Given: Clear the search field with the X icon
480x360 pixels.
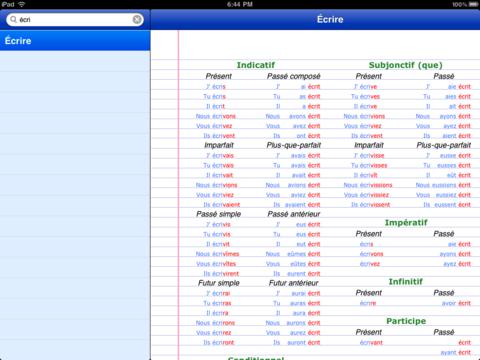Looking at the screenshot, I should click(137, 20).
